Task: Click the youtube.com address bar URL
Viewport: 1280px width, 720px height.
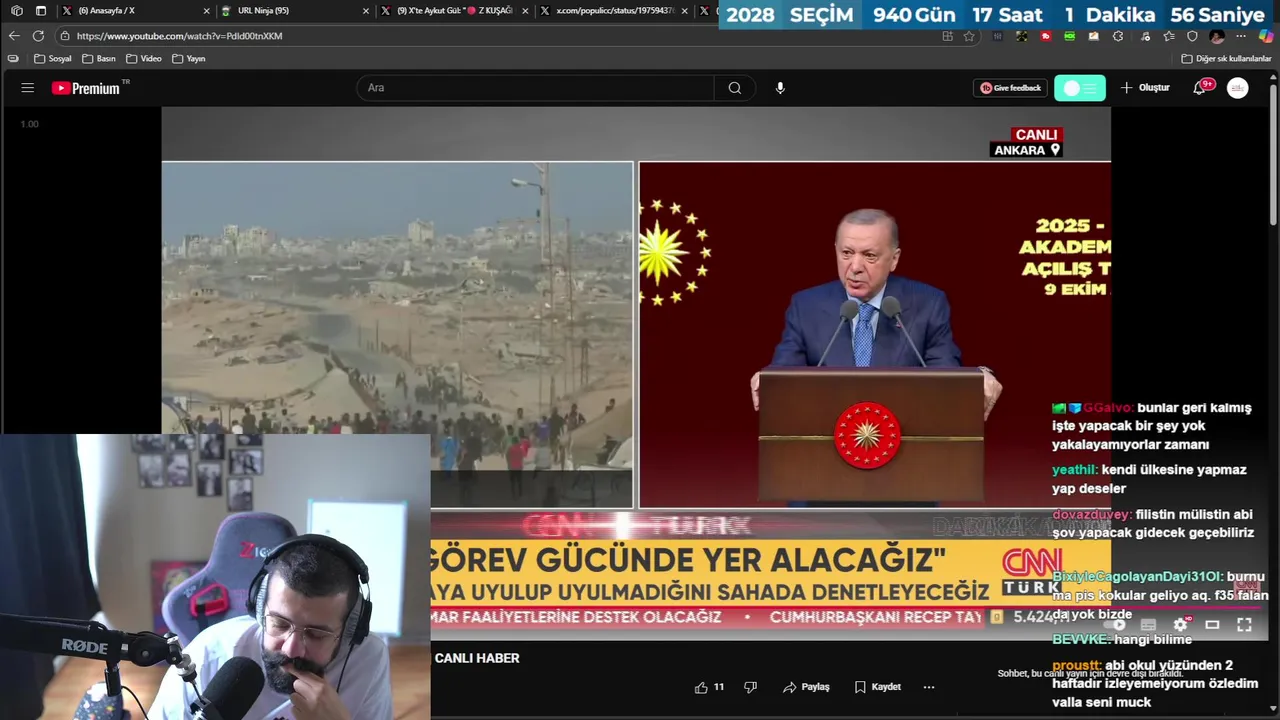Action: [x=180, y=36]
